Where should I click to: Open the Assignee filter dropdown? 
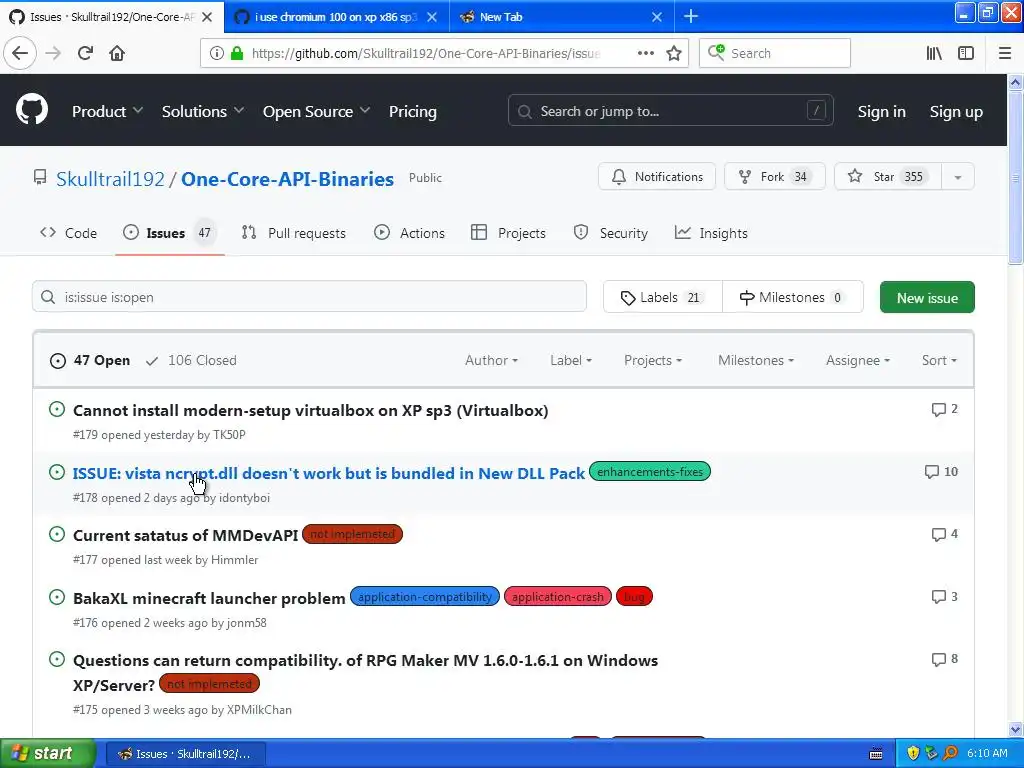[857, 360]
